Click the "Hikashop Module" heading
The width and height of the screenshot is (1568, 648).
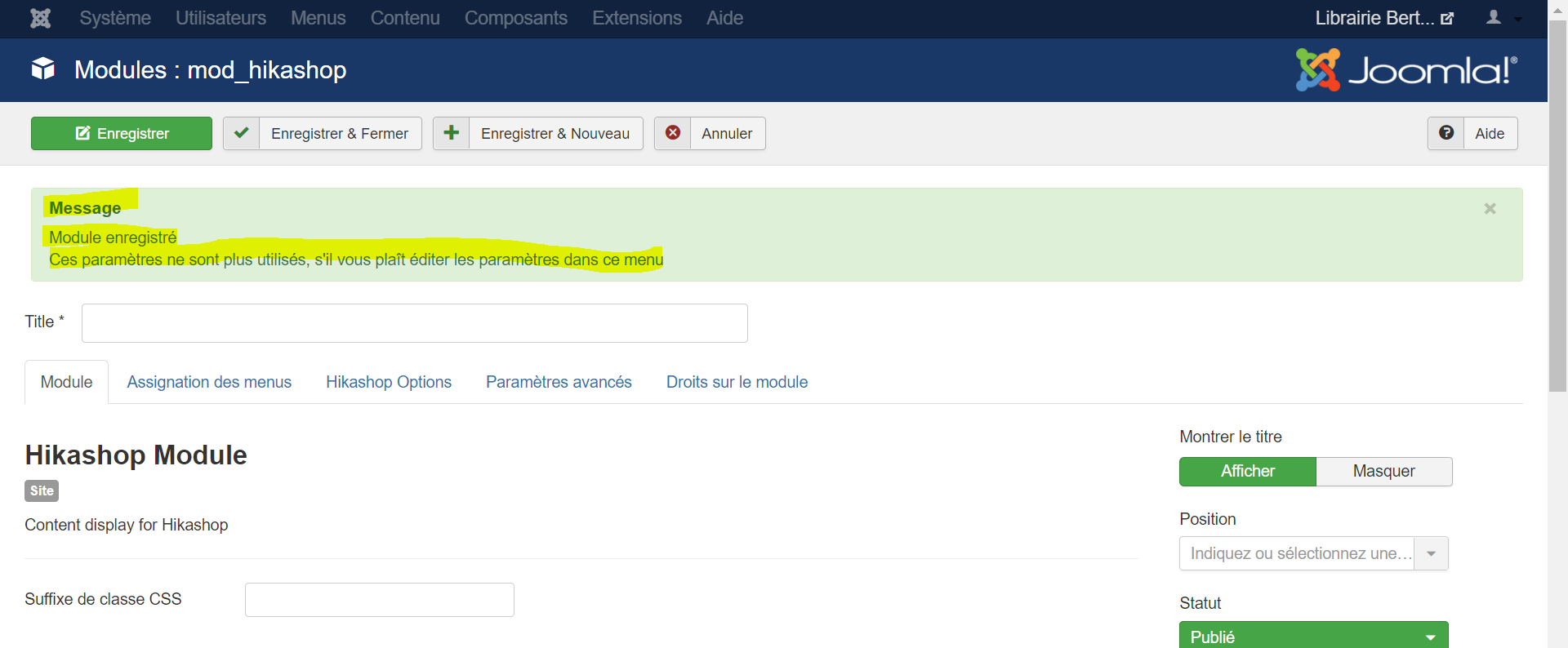[x=136, y=455]
